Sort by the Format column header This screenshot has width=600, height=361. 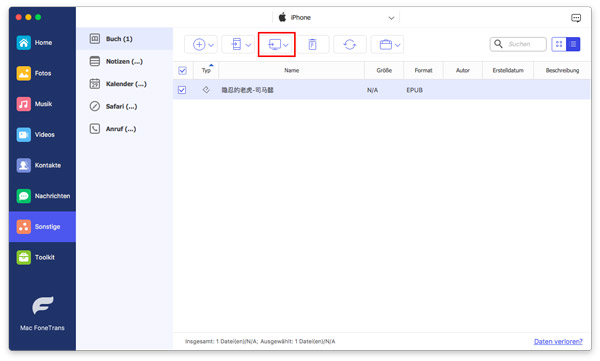(x=423, y=70)
